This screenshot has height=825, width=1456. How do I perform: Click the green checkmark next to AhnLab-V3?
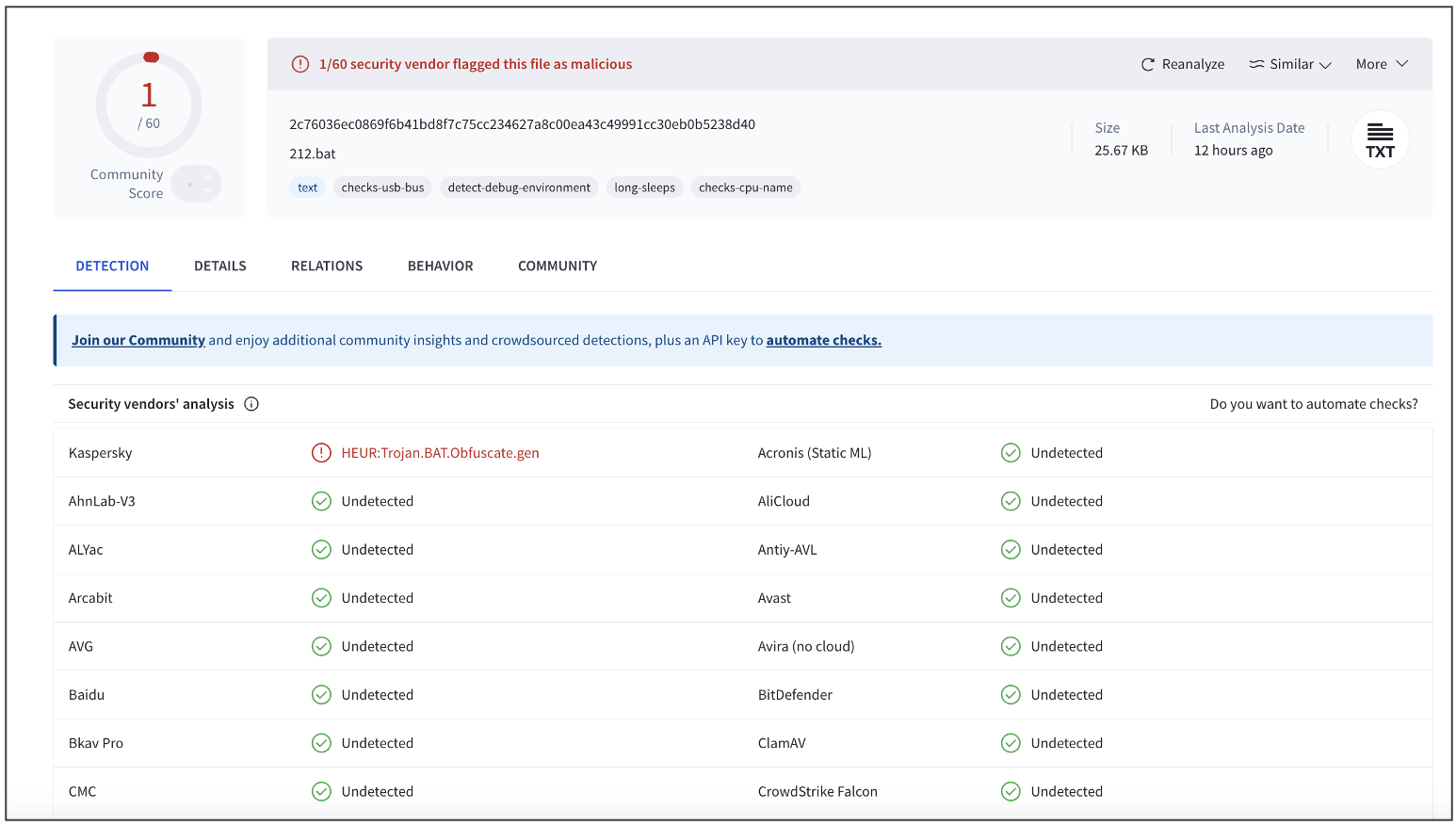[x=321, y=501]
